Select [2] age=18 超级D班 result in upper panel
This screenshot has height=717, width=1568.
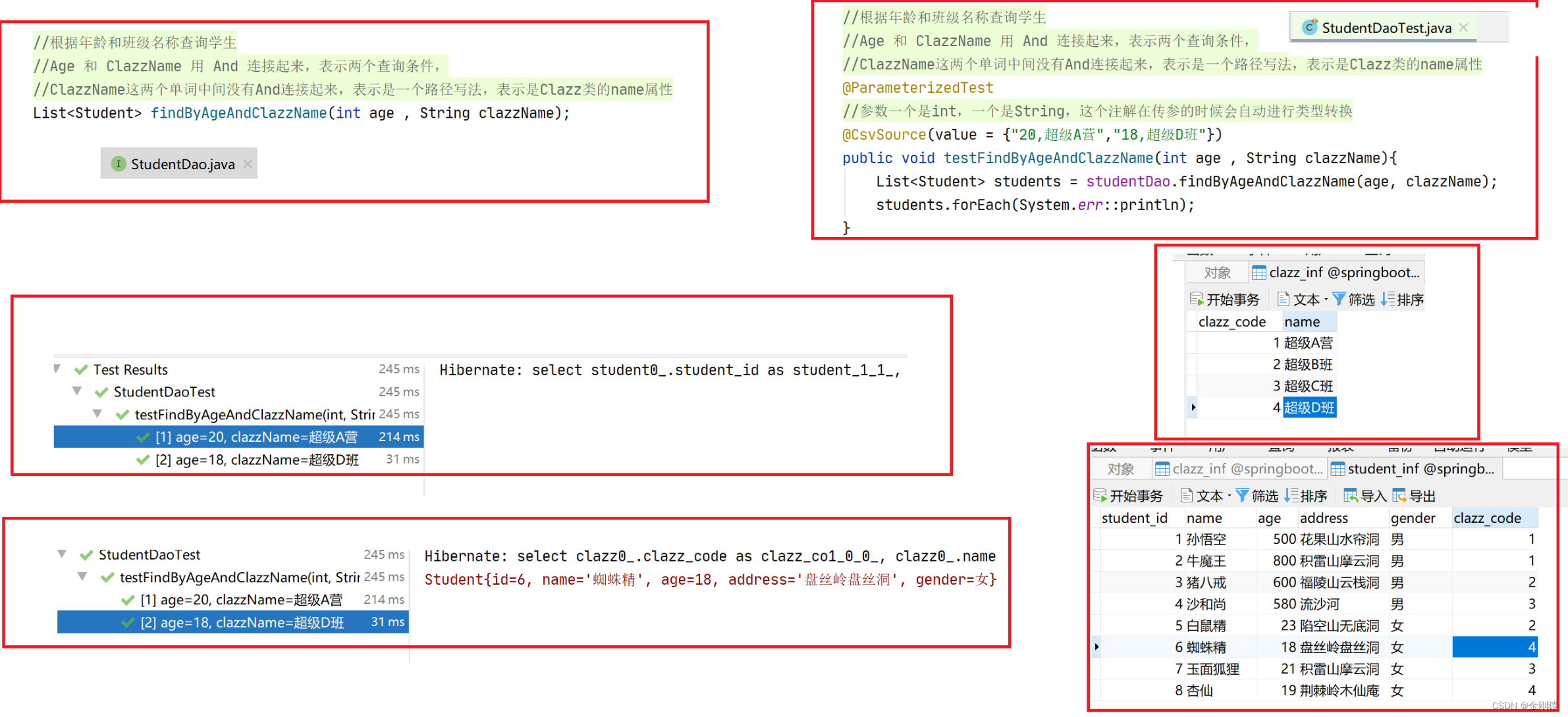pyautogui.click(x=238, y=460)
